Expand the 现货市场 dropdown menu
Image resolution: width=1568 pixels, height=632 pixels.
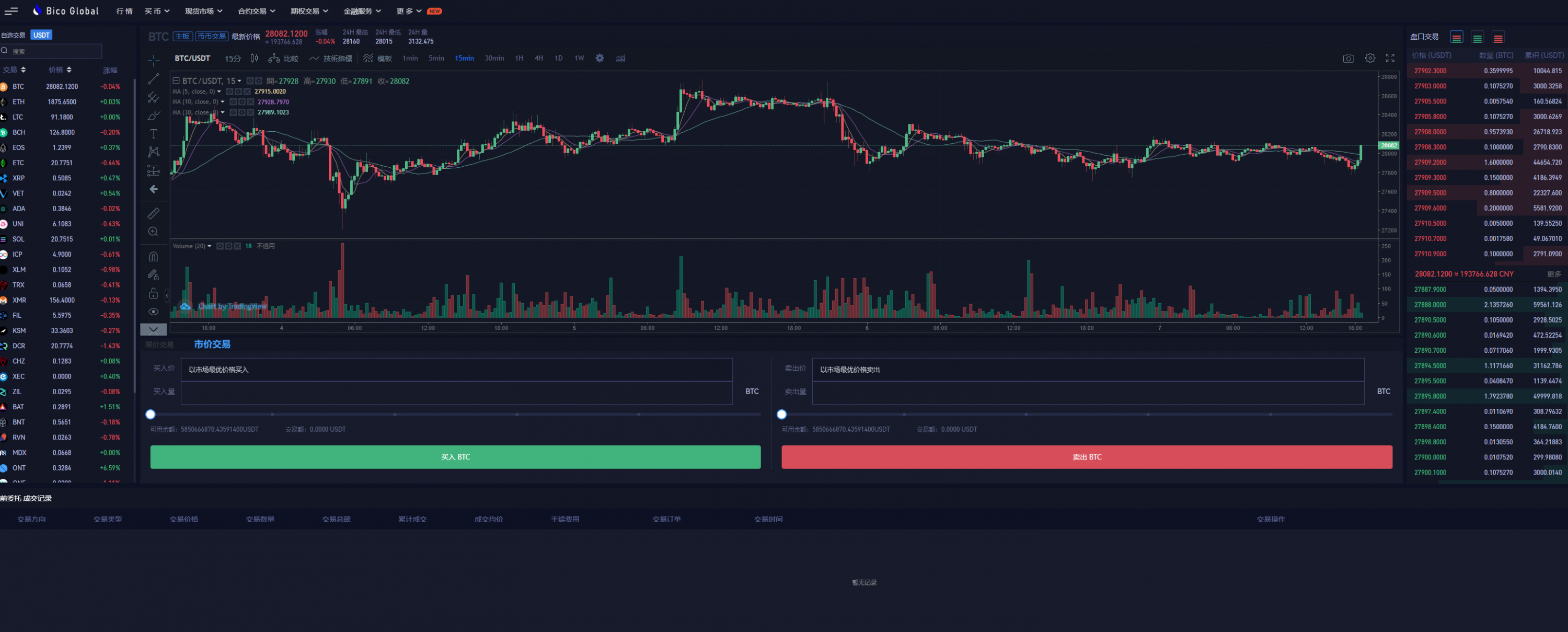pos(203,11)
